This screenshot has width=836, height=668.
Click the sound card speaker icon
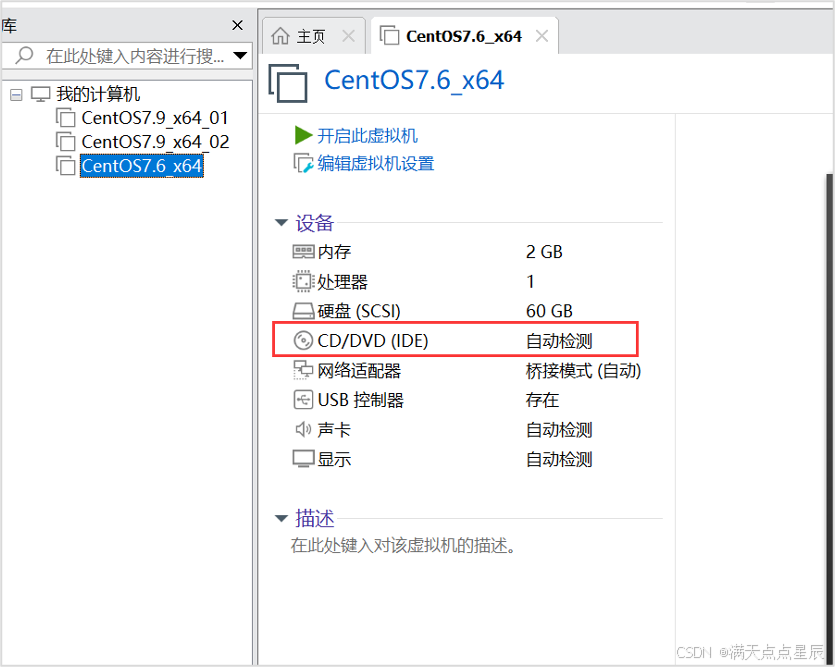tap(303, 429)
